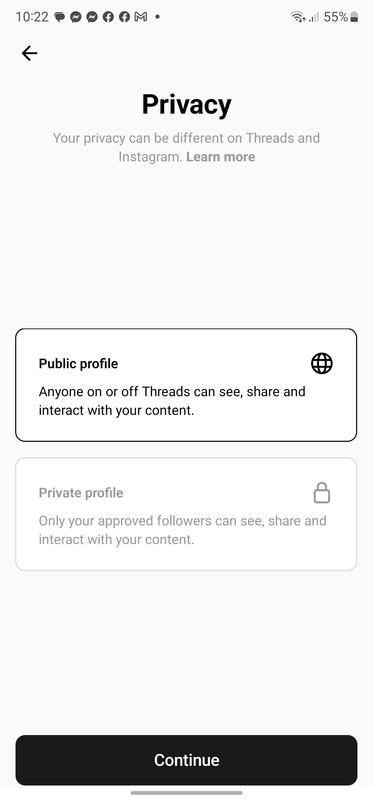Tap the second Facebook notification icon
This screenshot has height=800, width=373.
125,17
